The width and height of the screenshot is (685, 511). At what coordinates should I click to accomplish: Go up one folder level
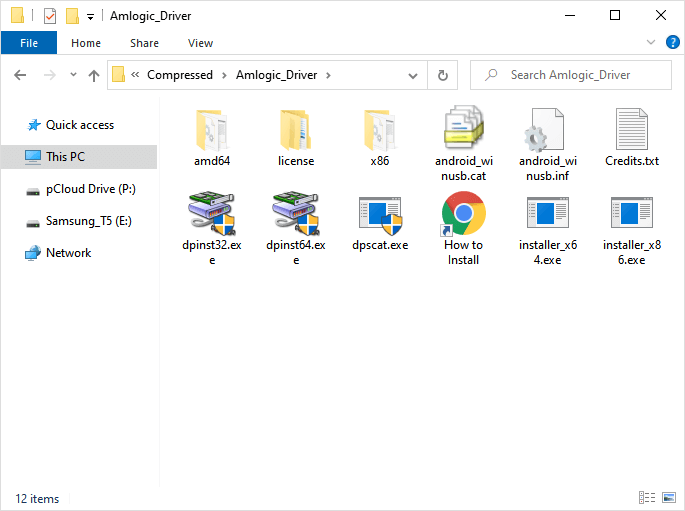coord(93,75)
